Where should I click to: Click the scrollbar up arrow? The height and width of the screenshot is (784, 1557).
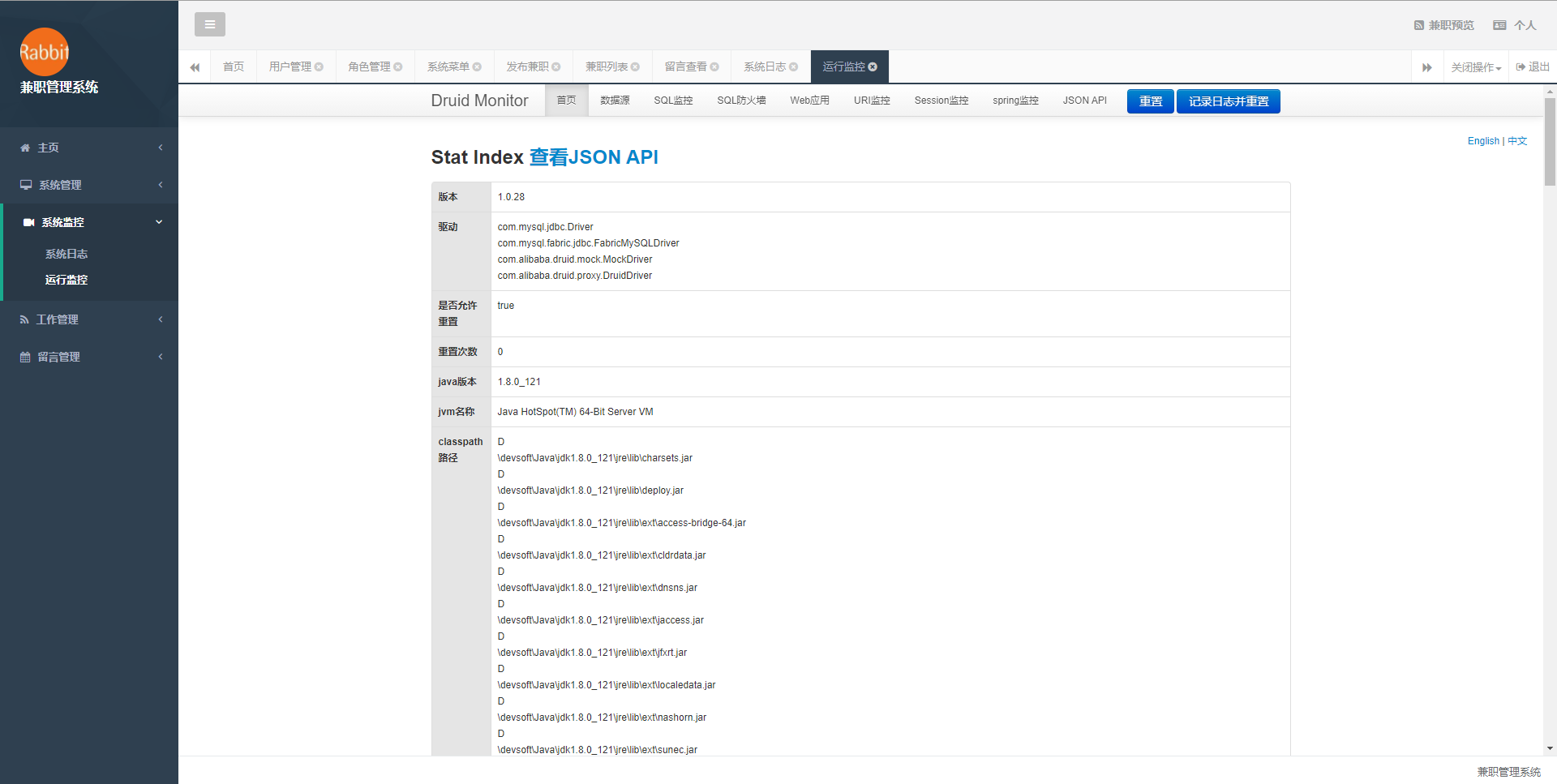1550,92
